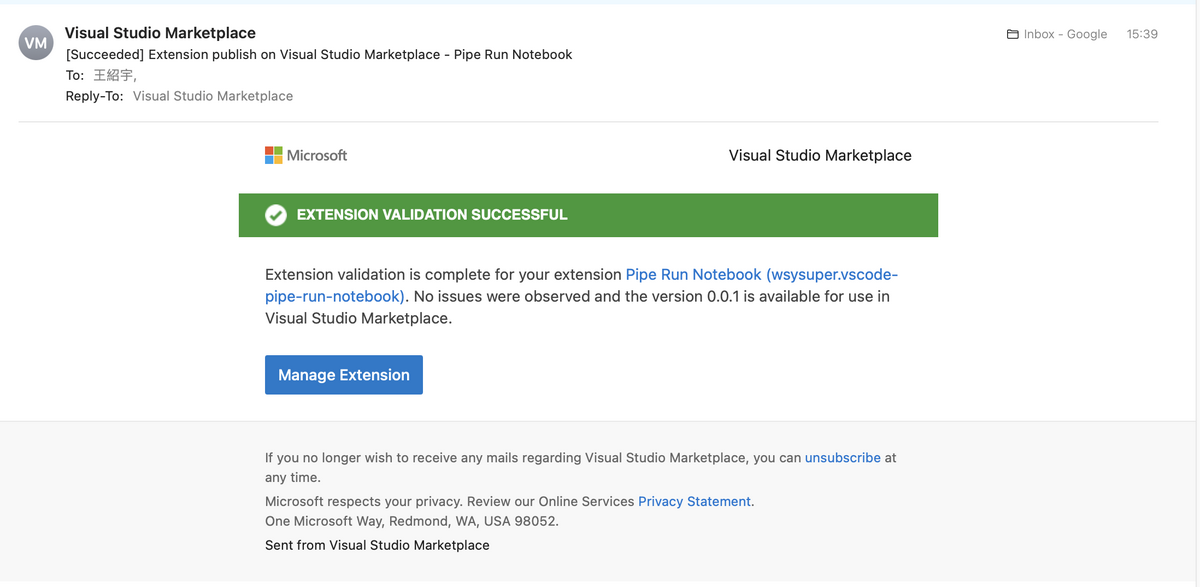Click the Visual Studio Marketplace heading in email body
Image resolution: width=1200 pixels, height=587 pixels.
point(820,155)
